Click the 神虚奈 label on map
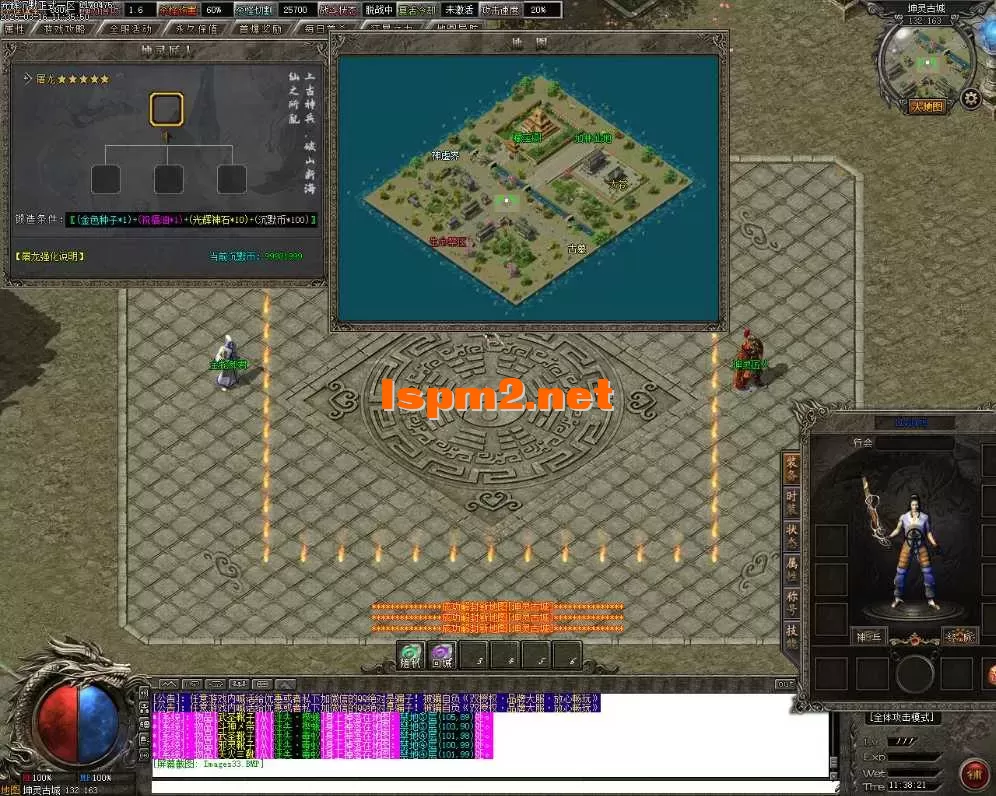This screenshot has width=996, height=796. point(445,155)
